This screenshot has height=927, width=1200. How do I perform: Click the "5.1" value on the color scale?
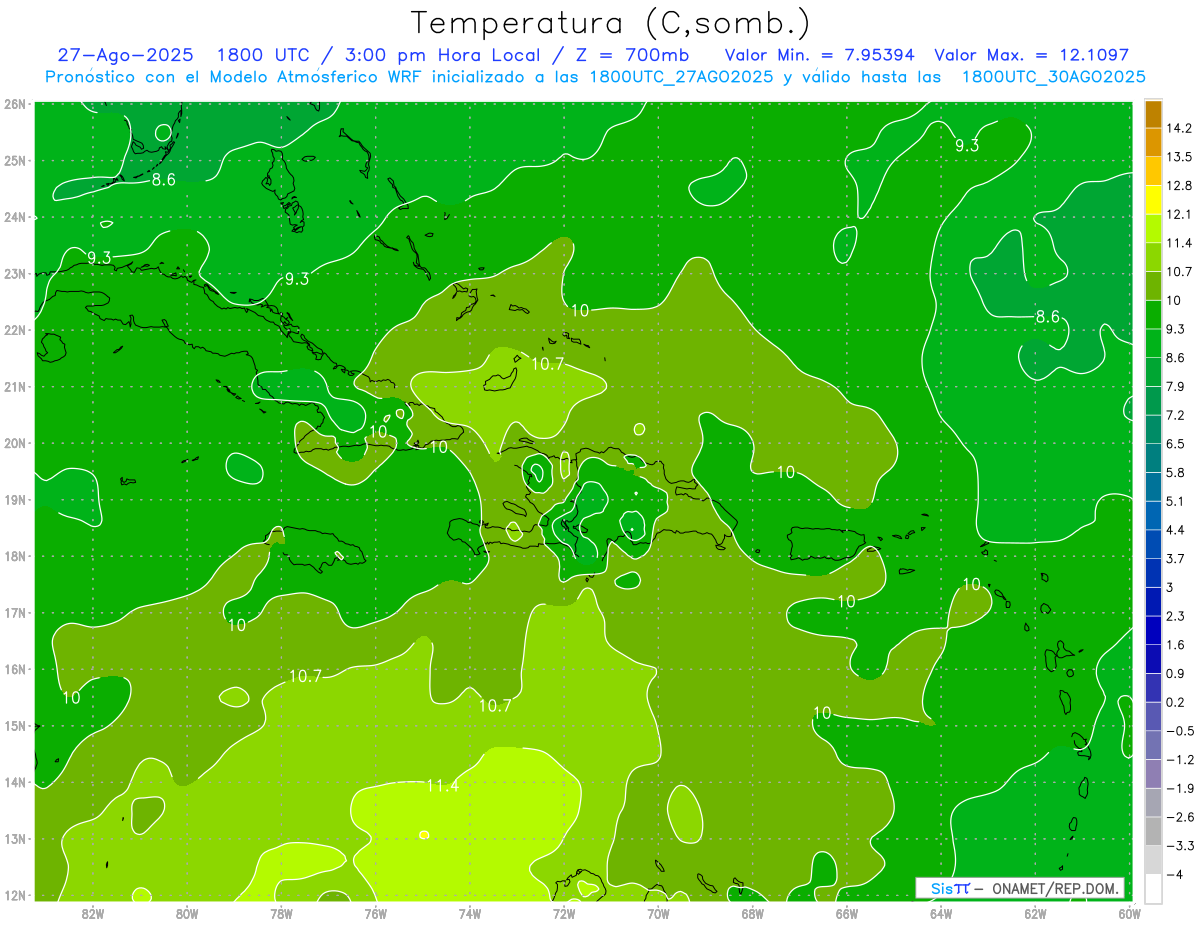(x=1176, y=501)
